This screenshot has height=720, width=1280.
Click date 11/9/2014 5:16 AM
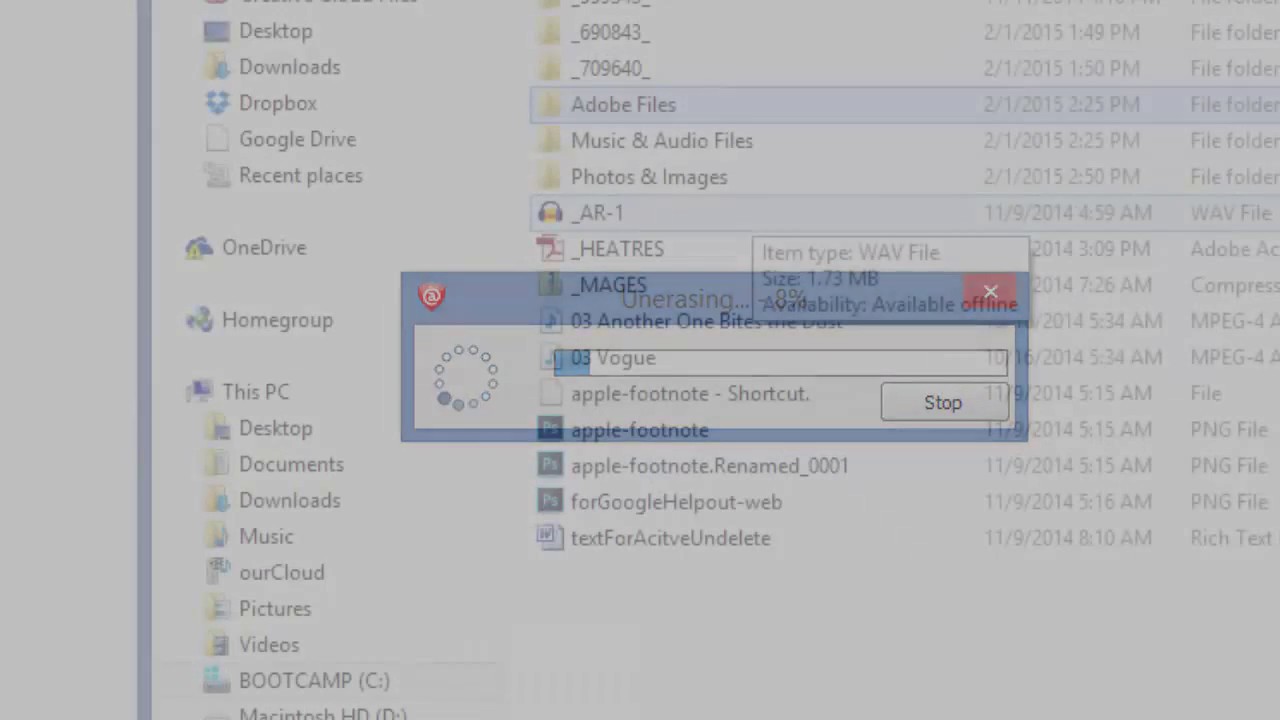click(x=1068, y=502)
